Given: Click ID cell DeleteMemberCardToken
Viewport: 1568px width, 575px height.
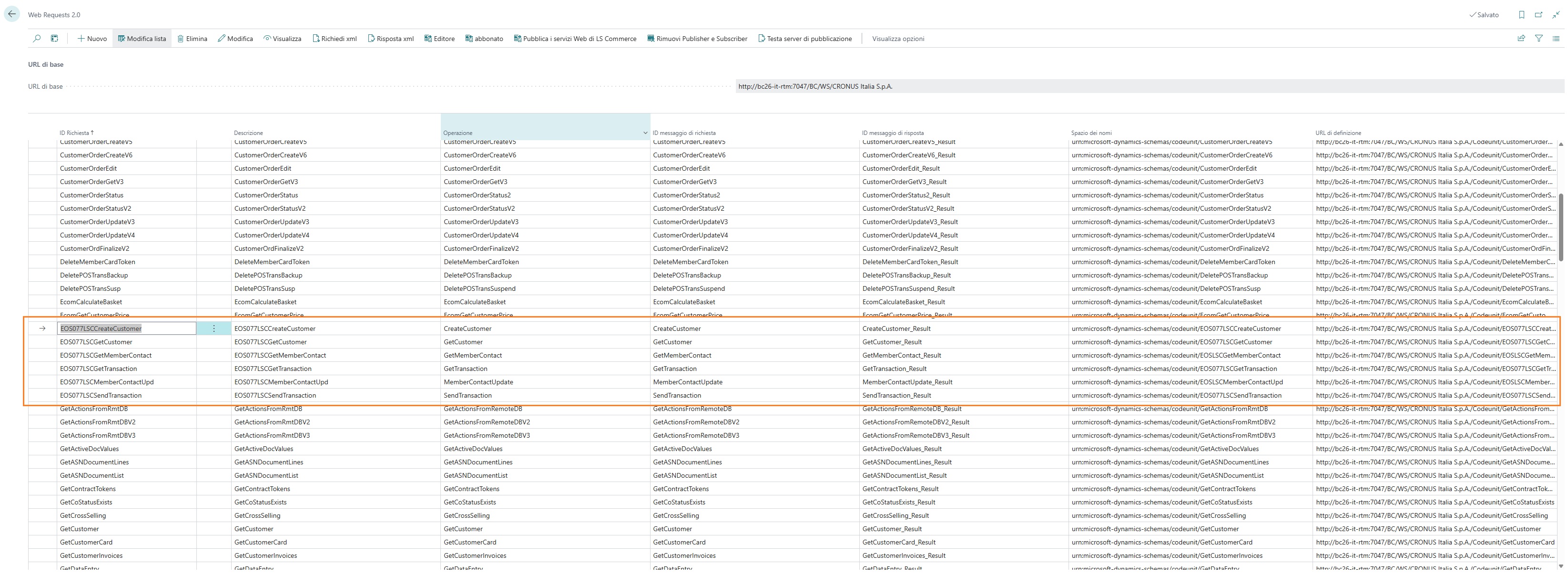Looking at the screenshot, I should pyautogui.click(x=127, y=262).
